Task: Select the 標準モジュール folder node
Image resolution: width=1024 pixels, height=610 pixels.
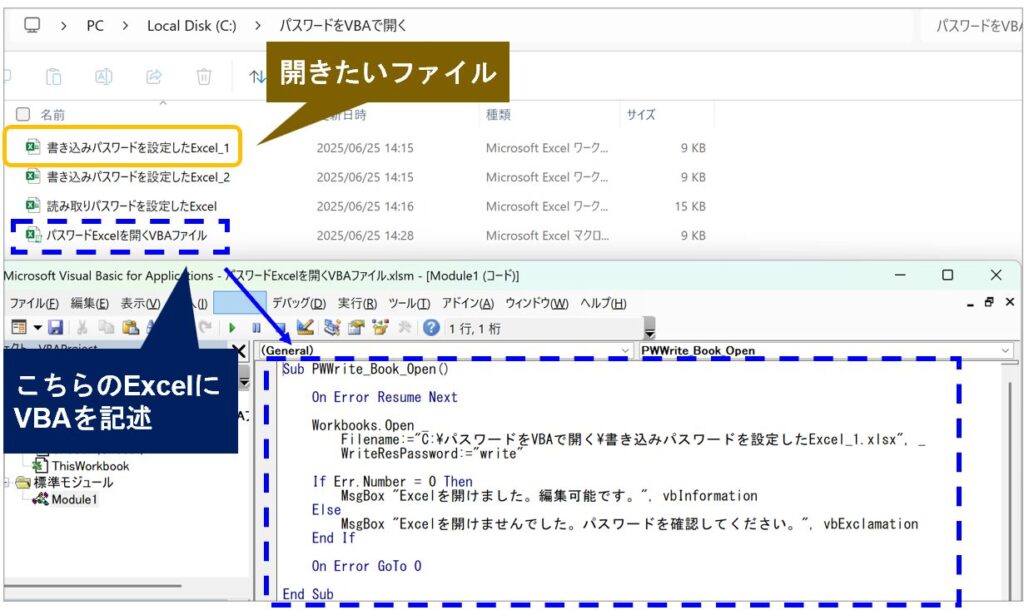Action: click(x=73, y=483)
